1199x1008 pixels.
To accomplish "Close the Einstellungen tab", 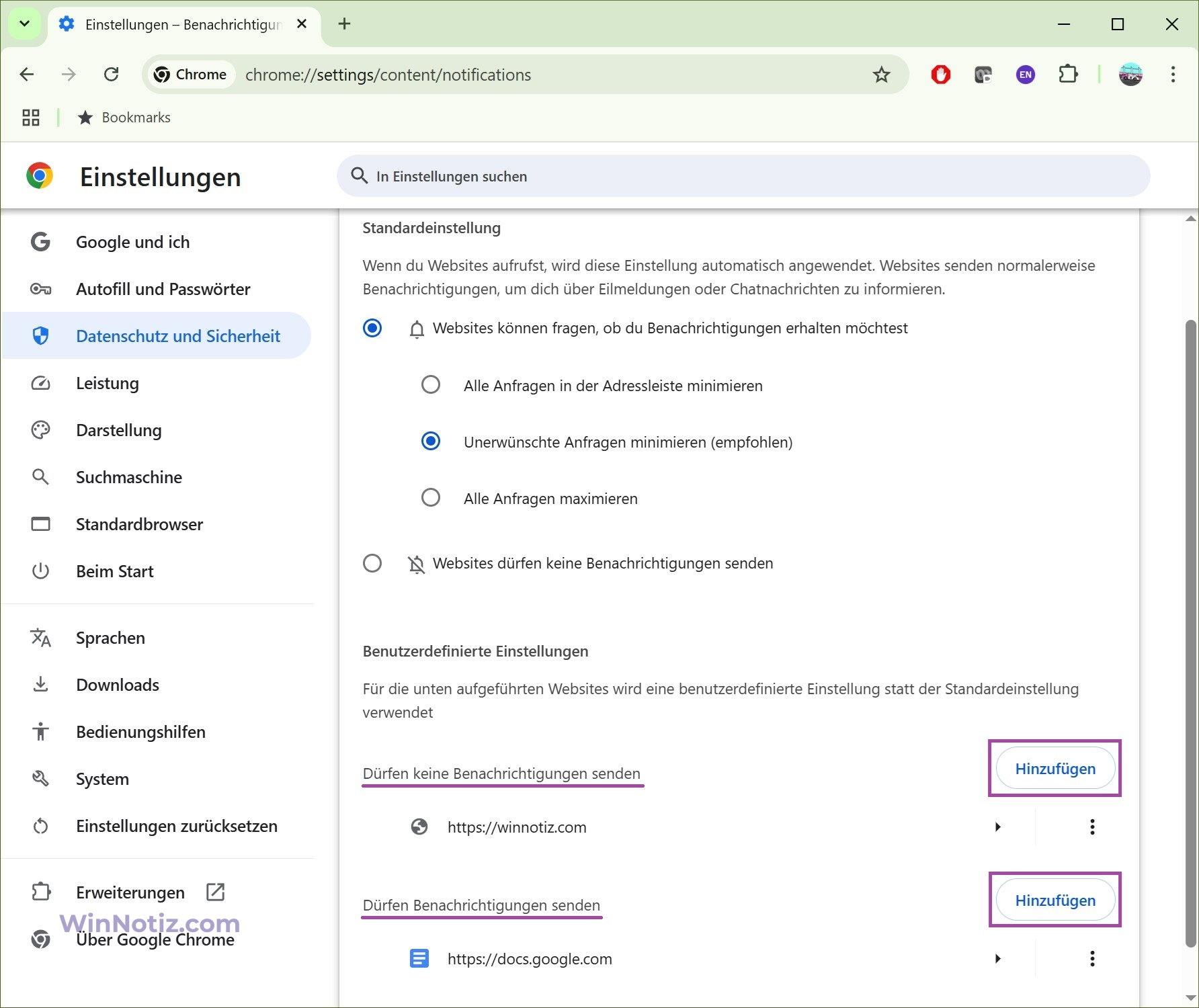I will 302,24.
